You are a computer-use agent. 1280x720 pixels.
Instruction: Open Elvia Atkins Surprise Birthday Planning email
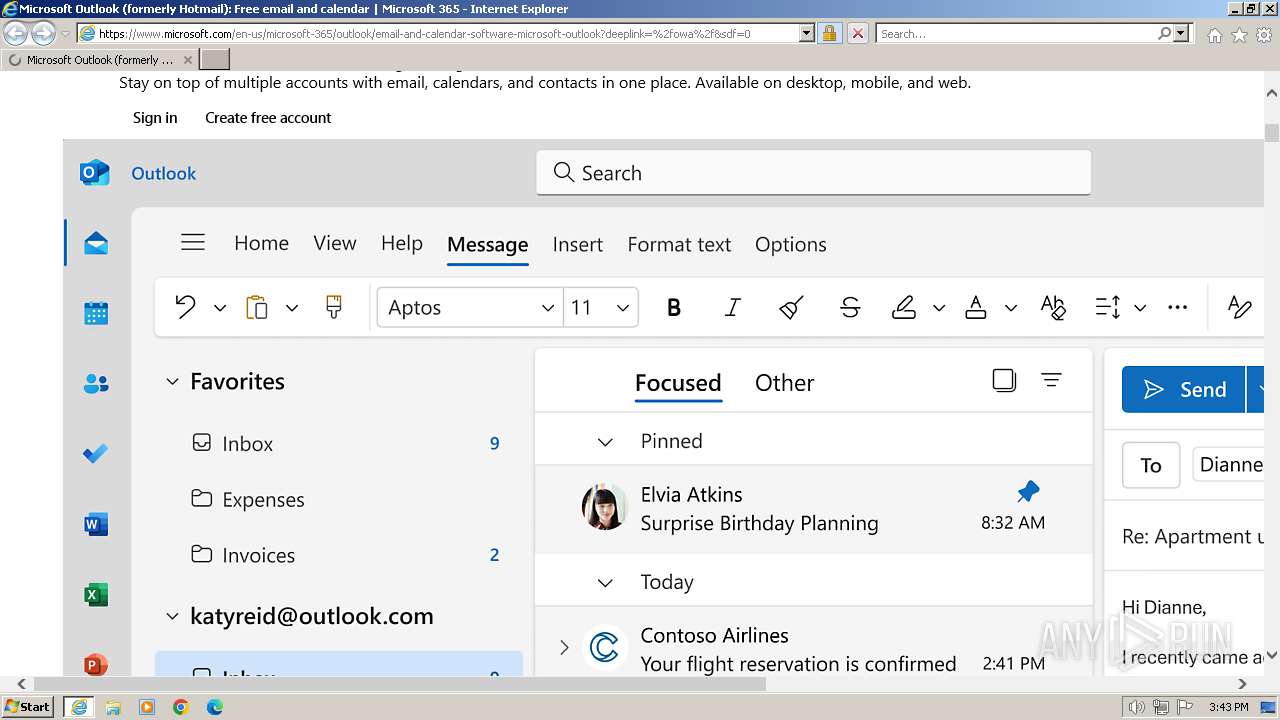[814, 508]
